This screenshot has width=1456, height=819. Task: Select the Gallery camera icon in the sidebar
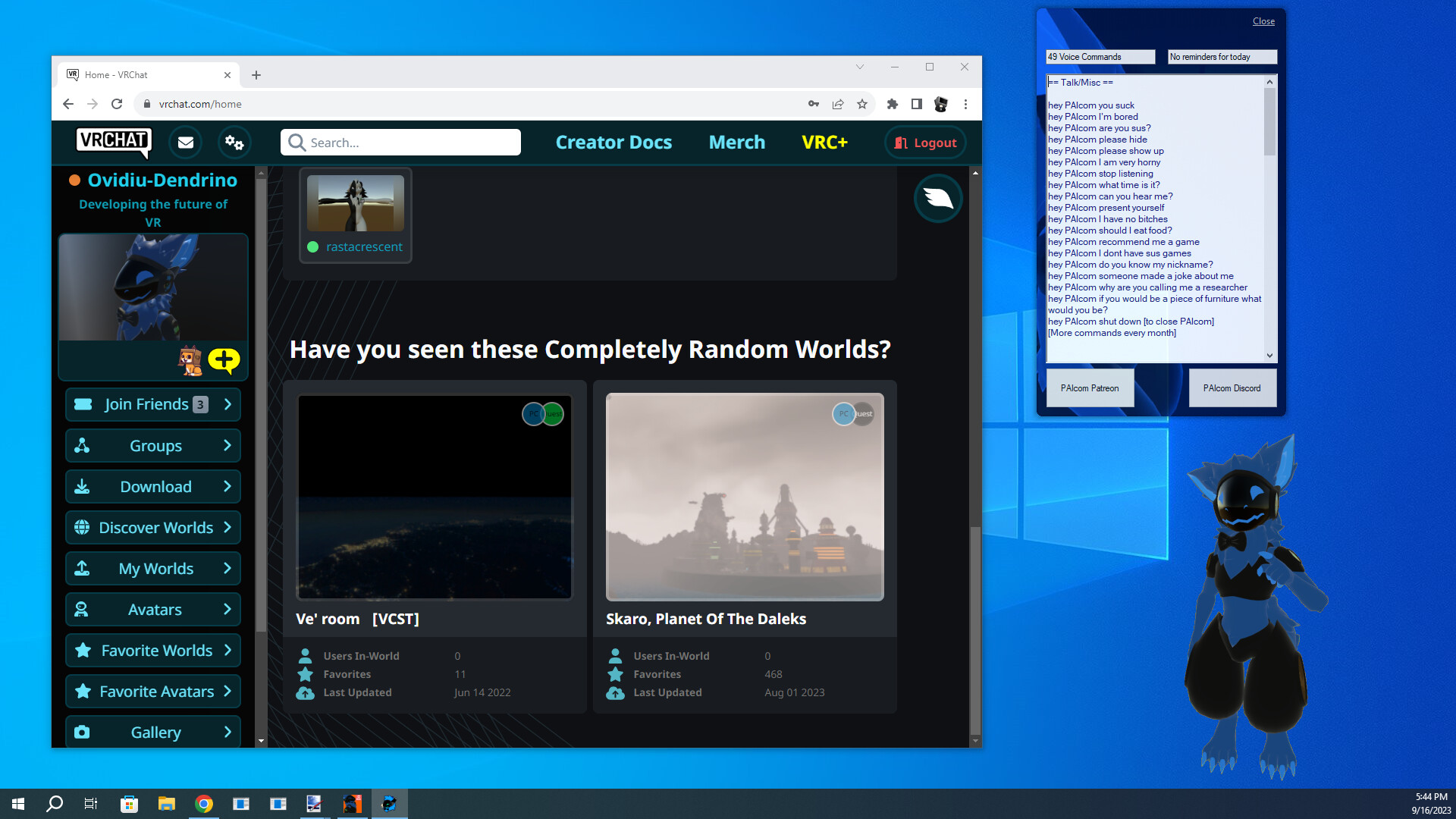click(x=80, y=732)
